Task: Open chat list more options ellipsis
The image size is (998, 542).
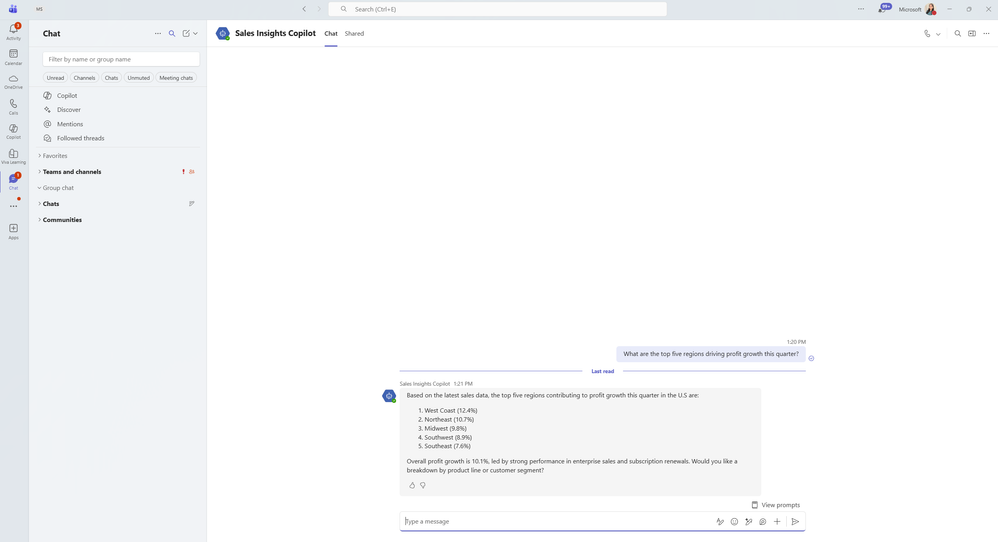Action: click(x=158, y=34)
